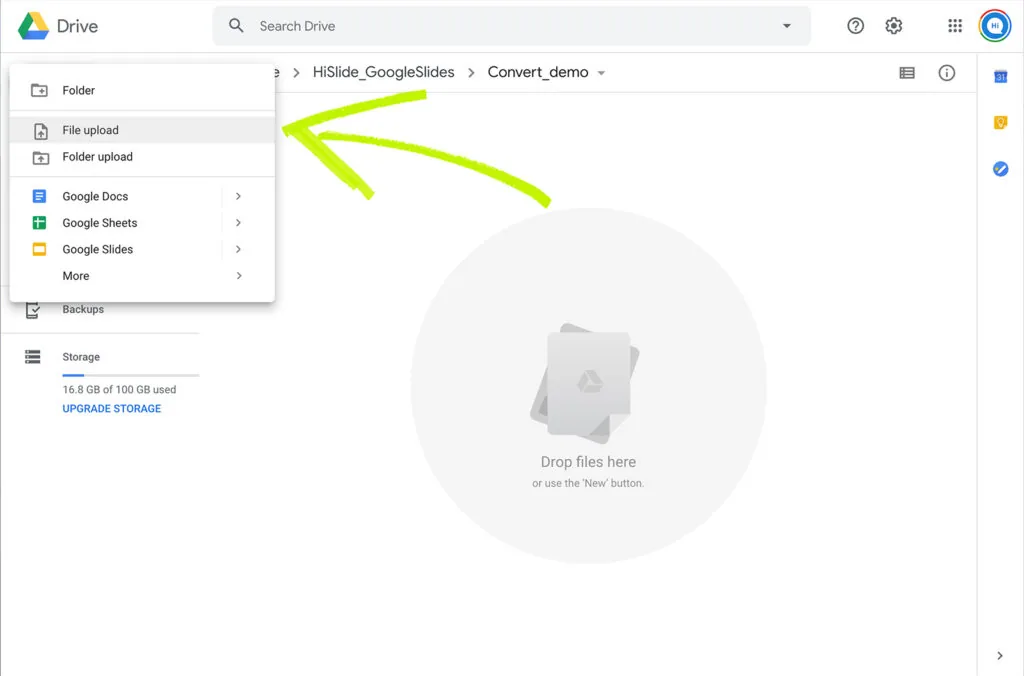Expand Google Slides submenu arrow
1024x676 pixels.
pos(238,249)
